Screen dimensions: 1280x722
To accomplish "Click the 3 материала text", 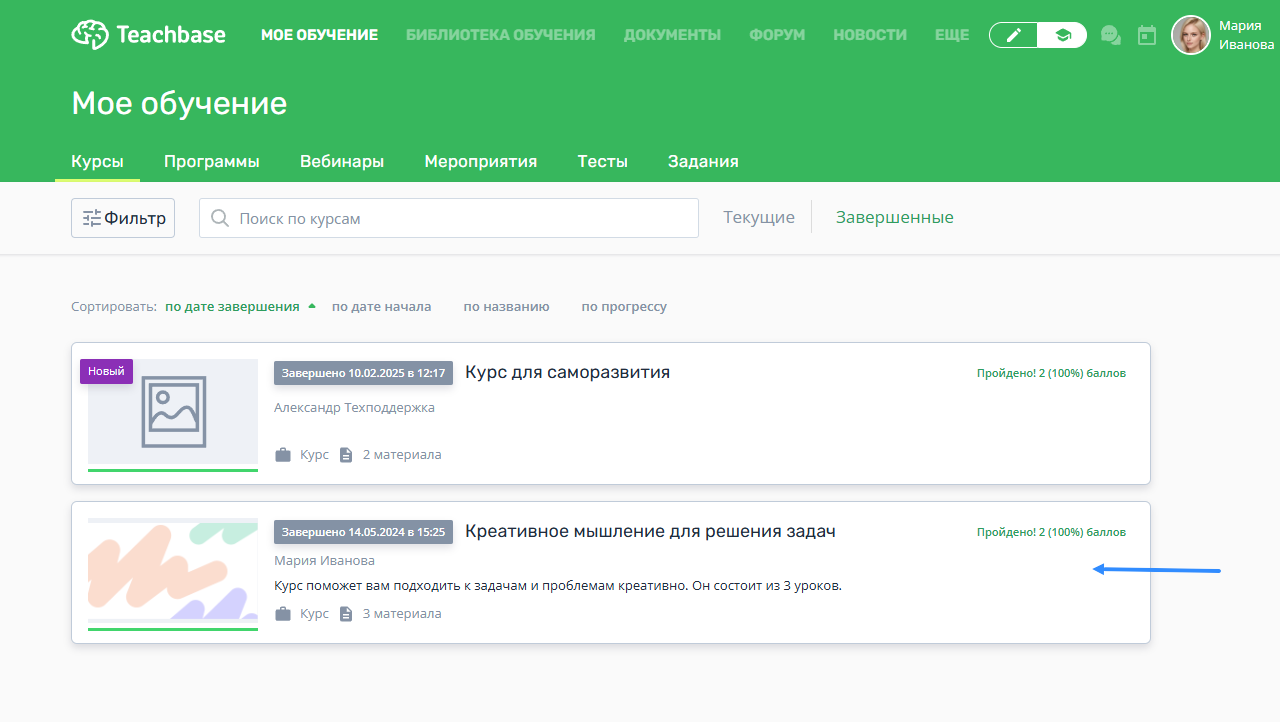I will pos(402,614).
